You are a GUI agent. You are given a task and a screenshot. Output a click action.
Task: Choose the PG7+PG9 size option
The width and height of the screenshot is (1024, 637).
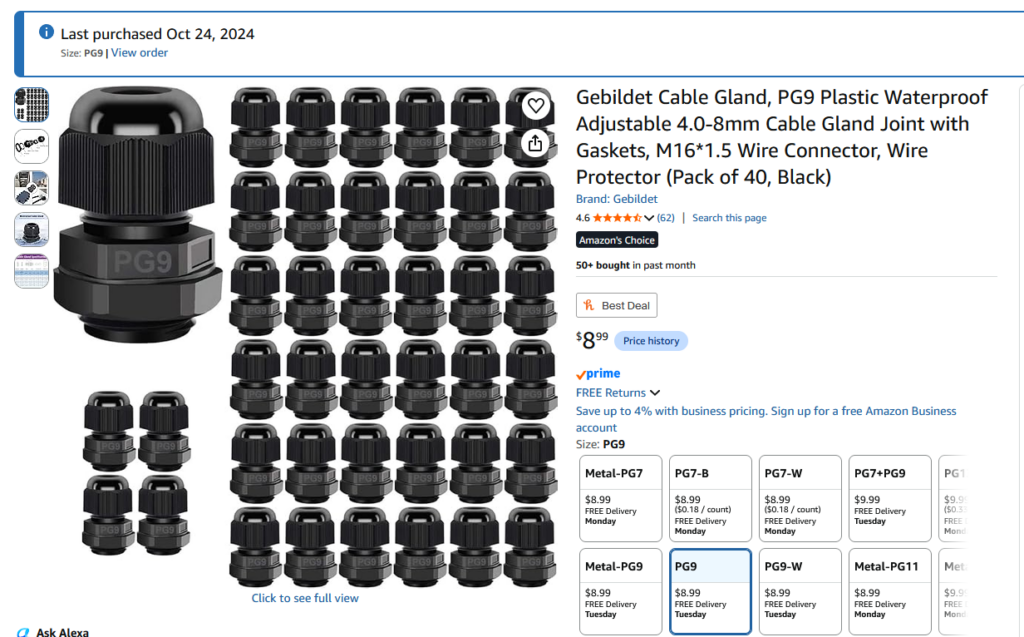point(889,498)
